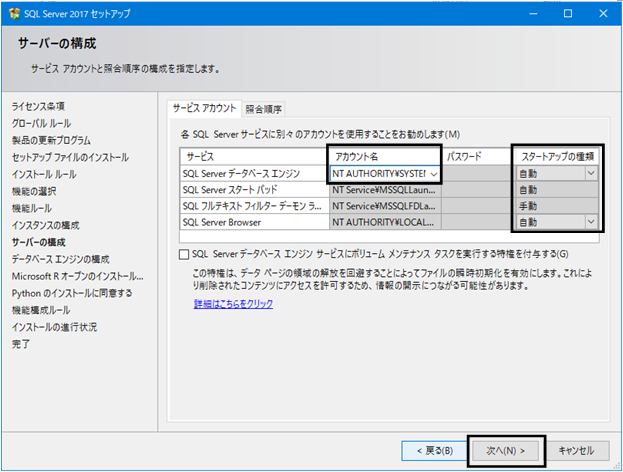This screenshot has height=472, width=623.
Task: Click the セットアップ ファイルのインストール step
Action: [x=70, y=157]
